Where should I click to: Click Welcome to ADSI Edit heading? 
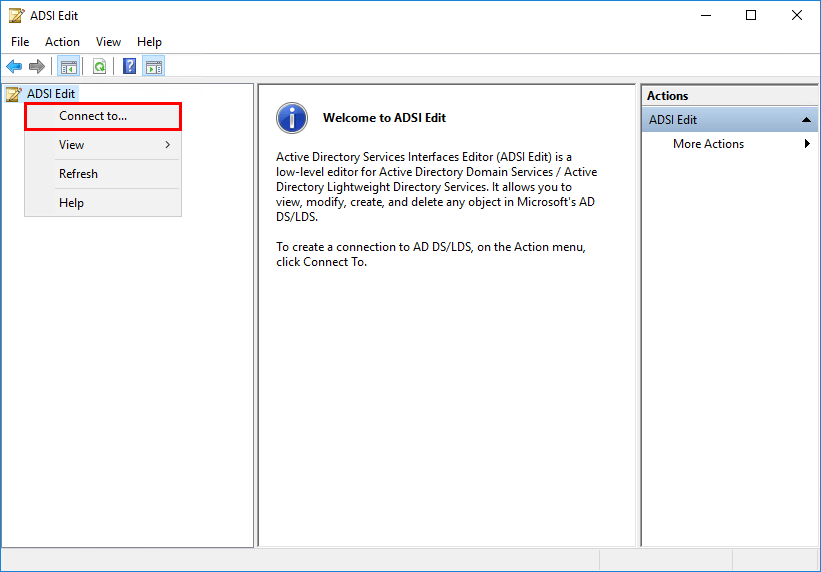click(x=384, y=118)
